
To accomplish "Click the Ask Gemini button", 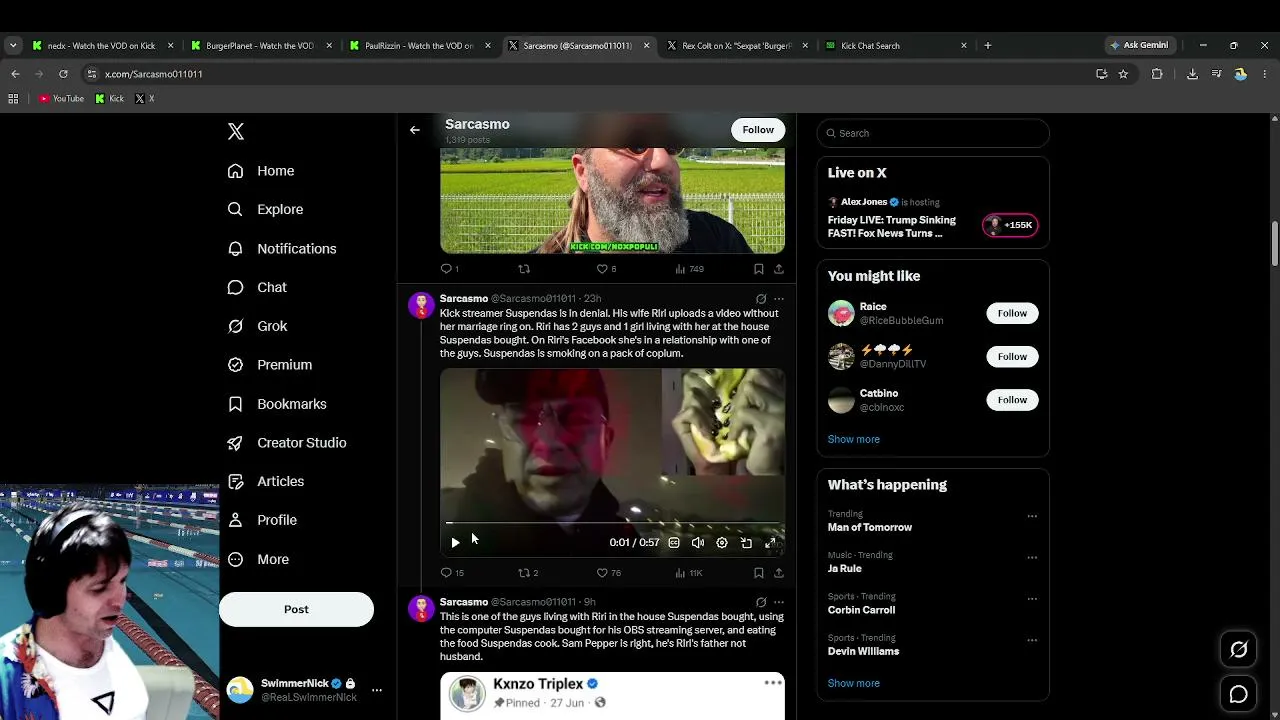I will [1139, 45].
